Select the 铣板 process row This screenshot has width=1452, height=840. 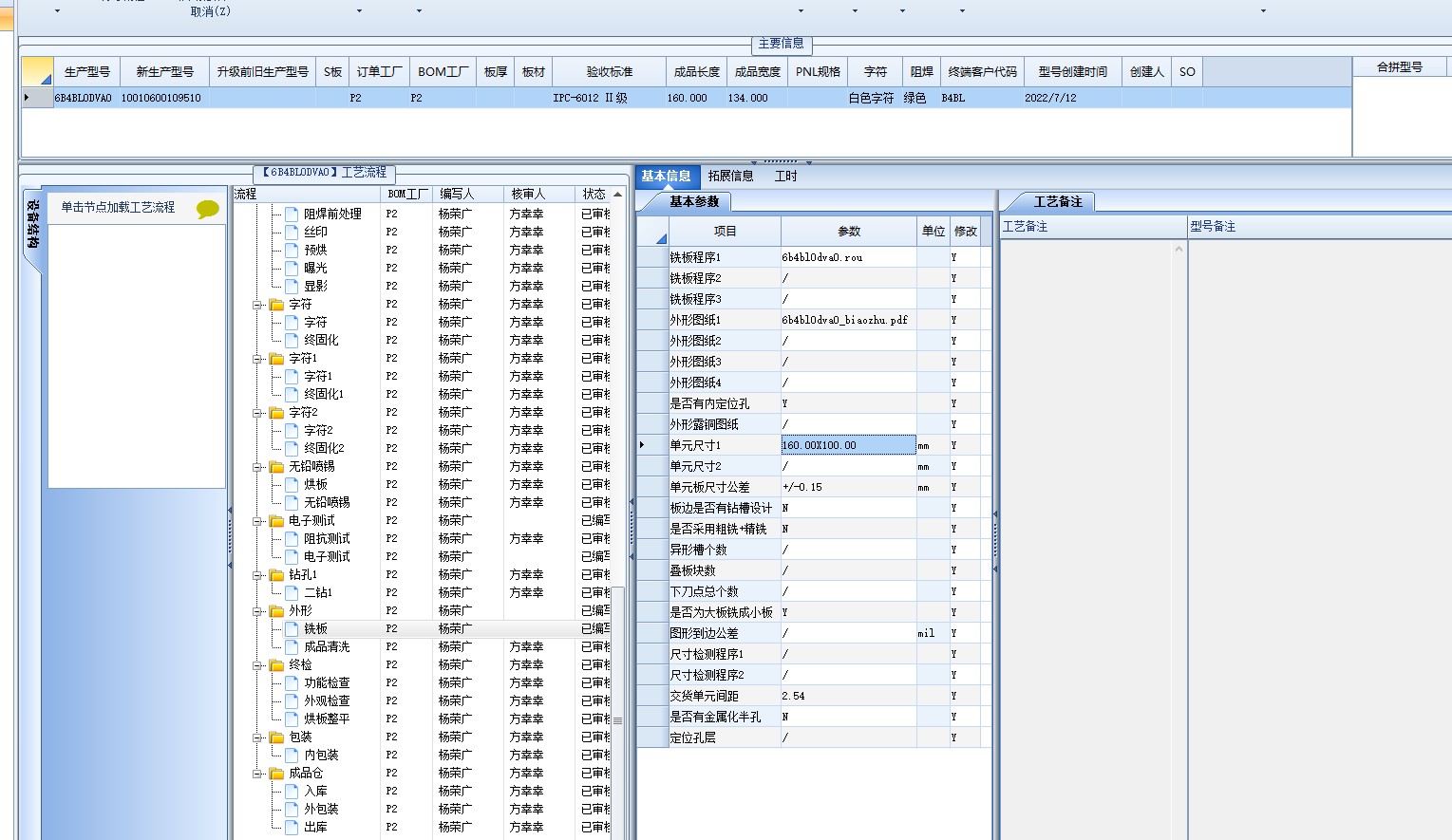click(x=422, y=629)
